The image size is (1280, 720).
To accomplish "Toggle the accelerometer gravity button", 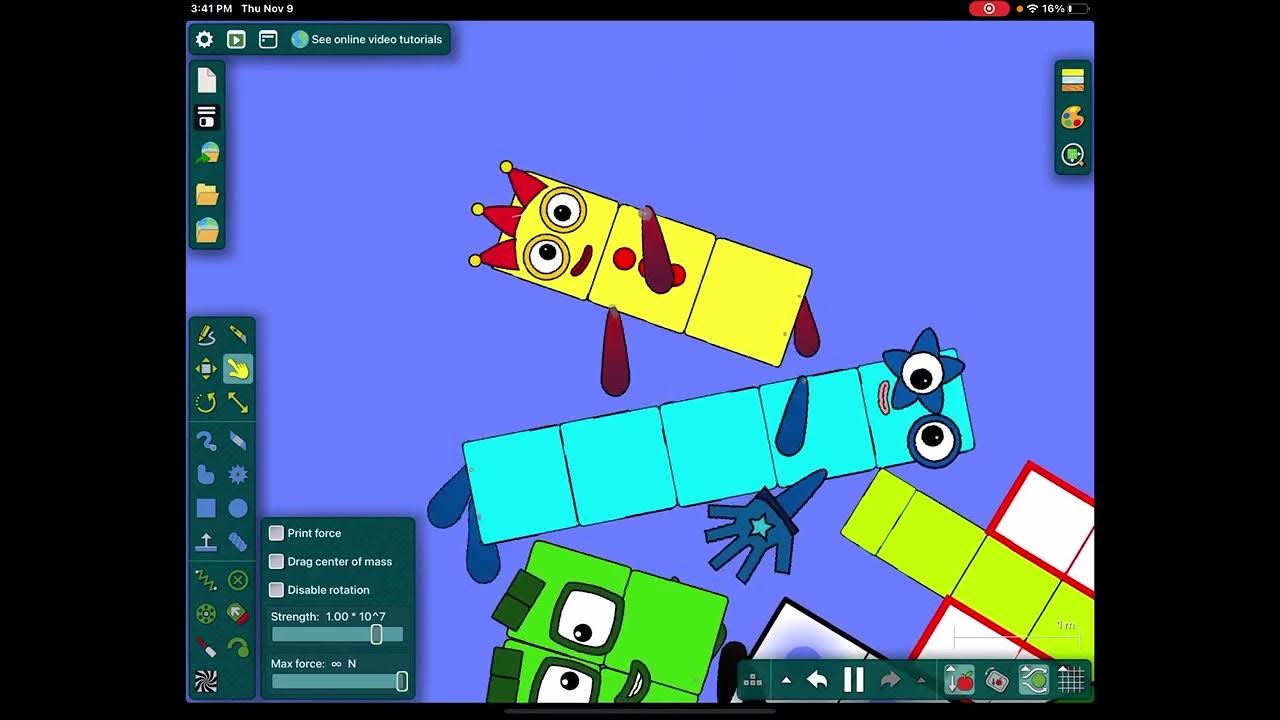I will pyautogui.click(x=996, y=680).
